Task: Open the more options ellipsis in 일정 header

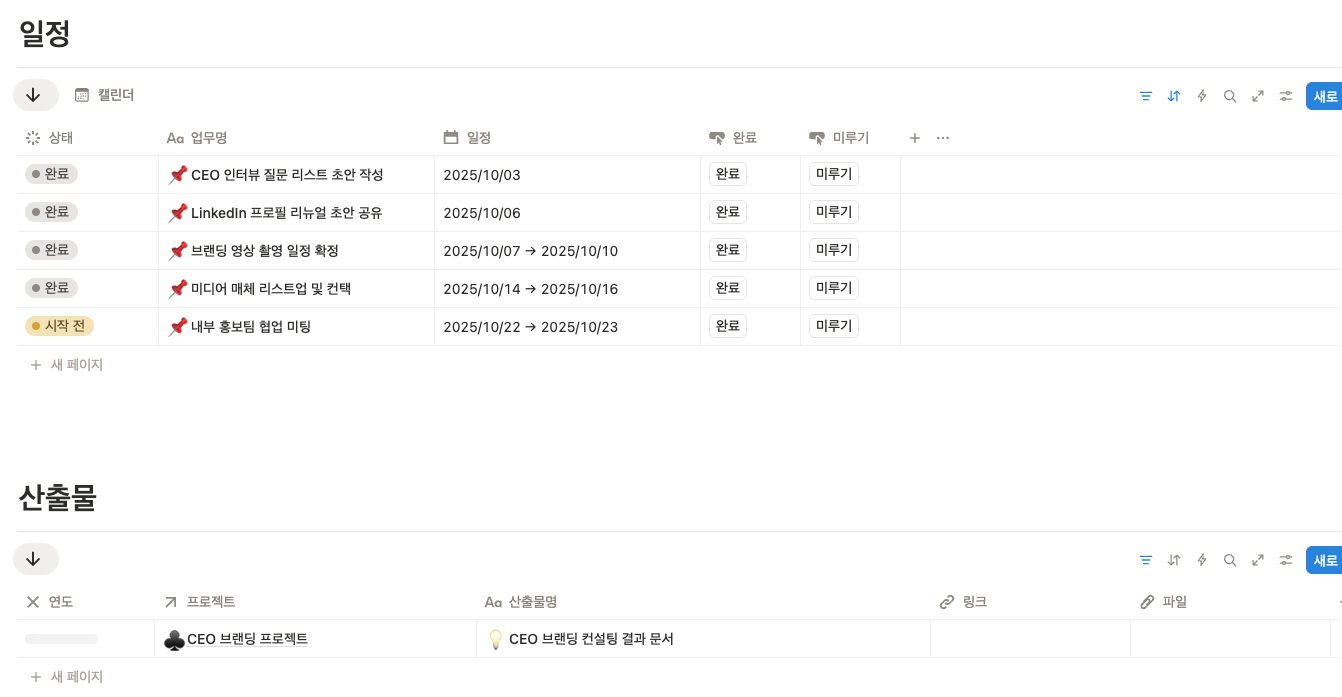Action: [943, 138]
